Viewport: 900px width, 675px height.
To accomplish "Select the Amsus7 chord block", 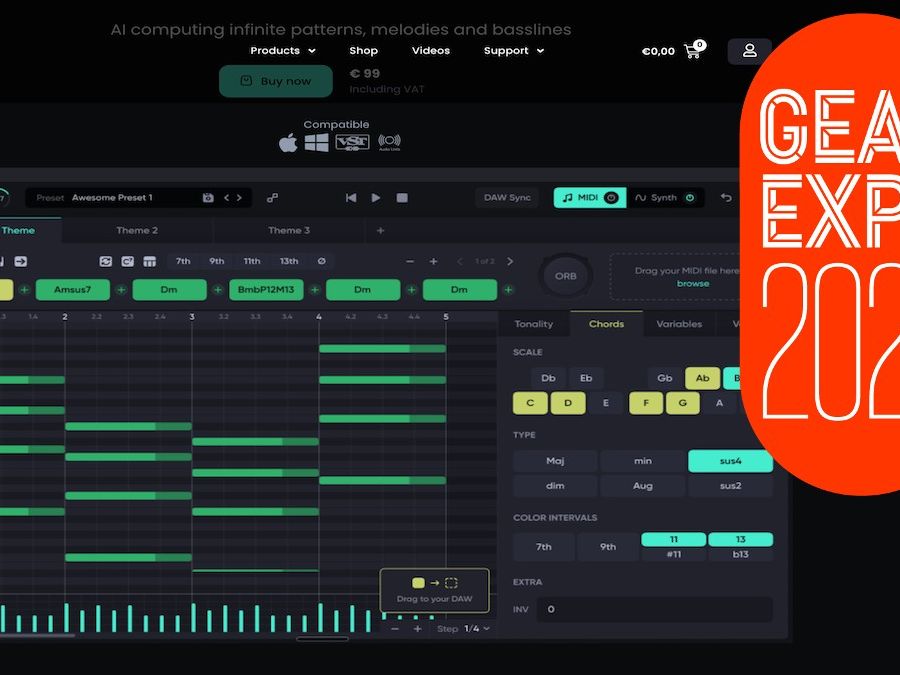I will coord(72,290).
